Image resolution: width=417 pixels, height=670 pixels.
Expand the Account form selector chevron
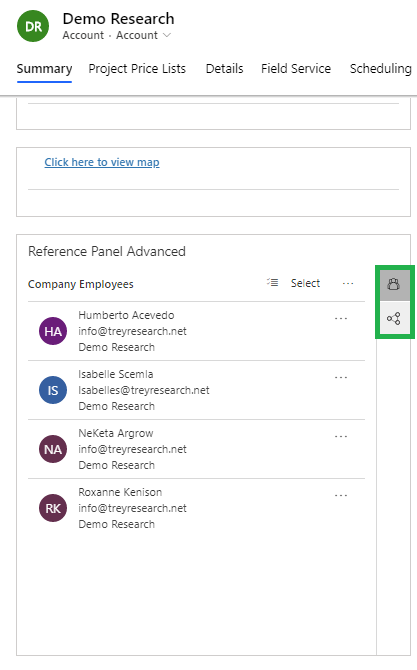[x=167, y=35]
